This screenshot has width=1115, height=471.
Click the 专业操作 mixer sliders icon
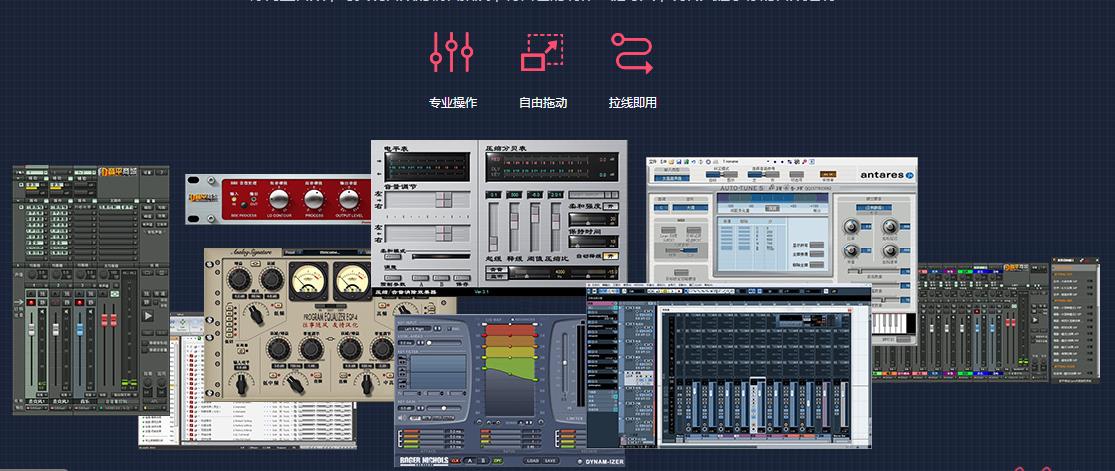pyautogui.click(x=452, y=52)
